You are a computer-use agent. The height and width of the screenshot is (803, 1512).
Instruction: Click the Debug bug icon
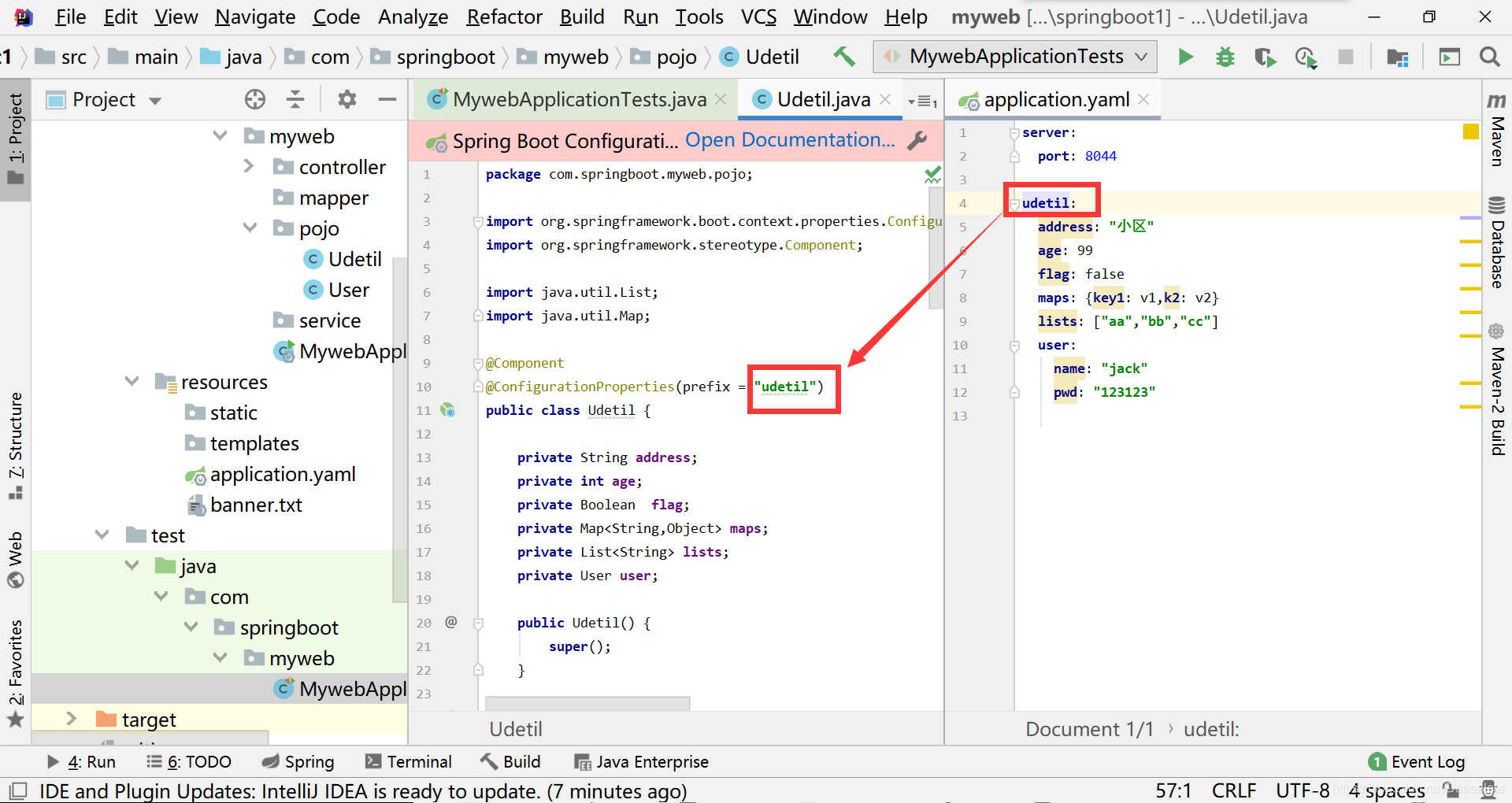click(1225, 57)
